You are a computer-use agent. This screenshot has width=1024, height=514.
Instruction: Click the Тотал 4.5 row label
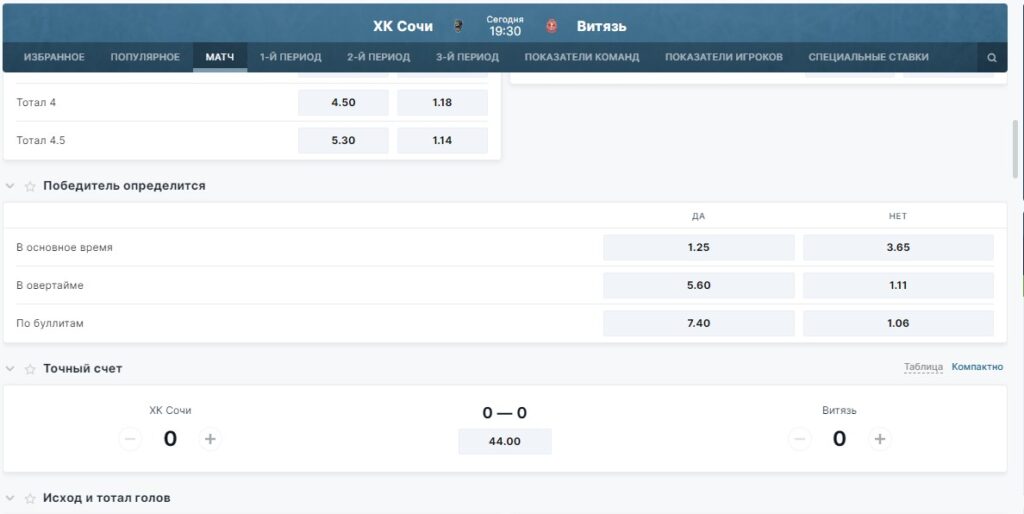tap(40, 140)
